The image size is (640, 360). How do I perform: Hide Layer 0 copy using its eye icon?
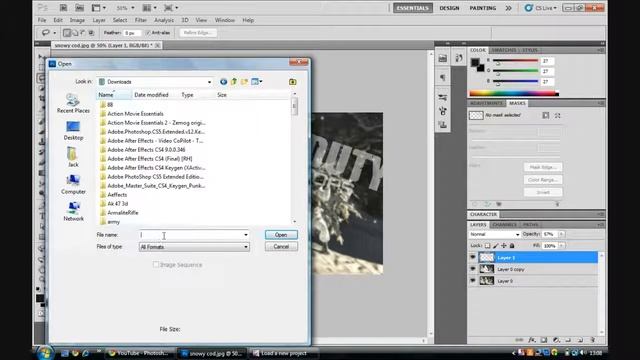click(473, 269)
